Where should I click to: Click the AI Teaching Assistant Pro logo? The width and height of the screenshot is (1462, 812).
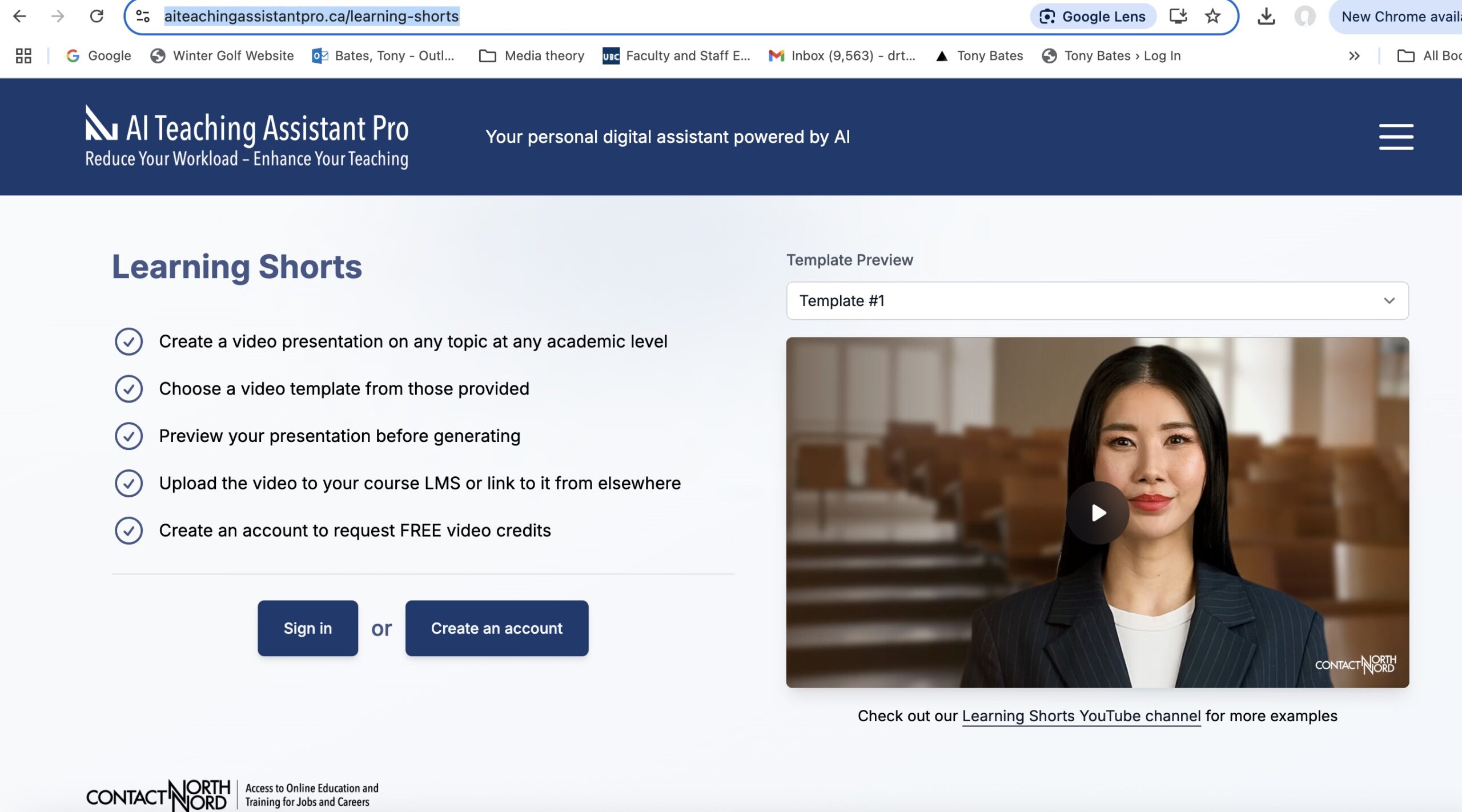(247, 137)
